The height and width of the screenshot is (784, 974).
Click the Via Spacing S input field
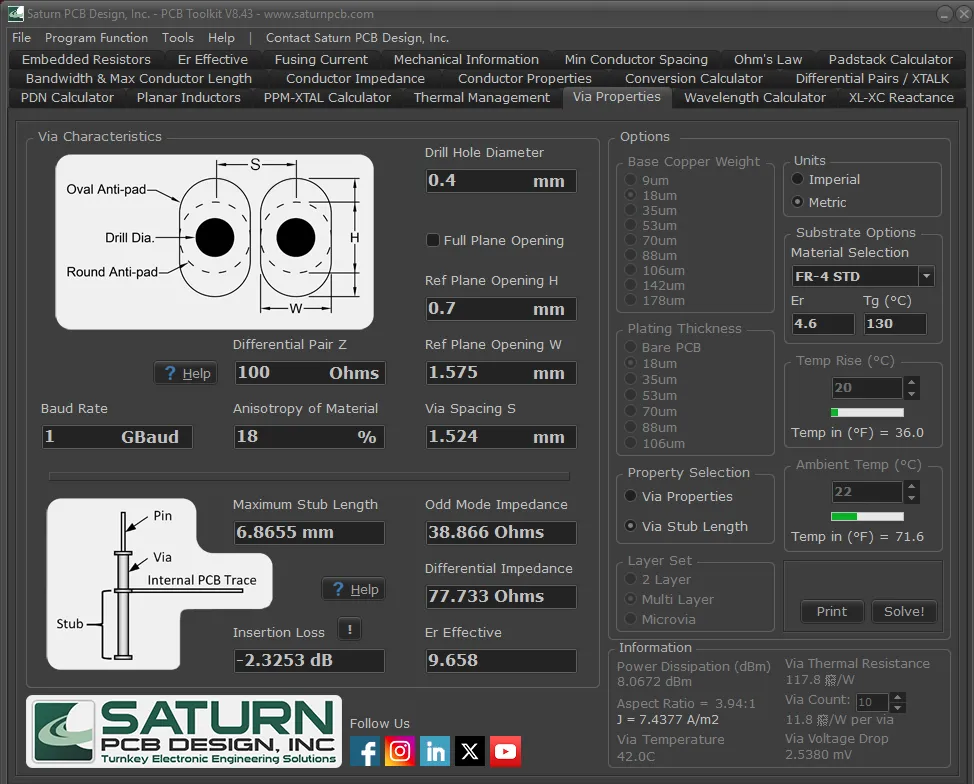(501, 437)
